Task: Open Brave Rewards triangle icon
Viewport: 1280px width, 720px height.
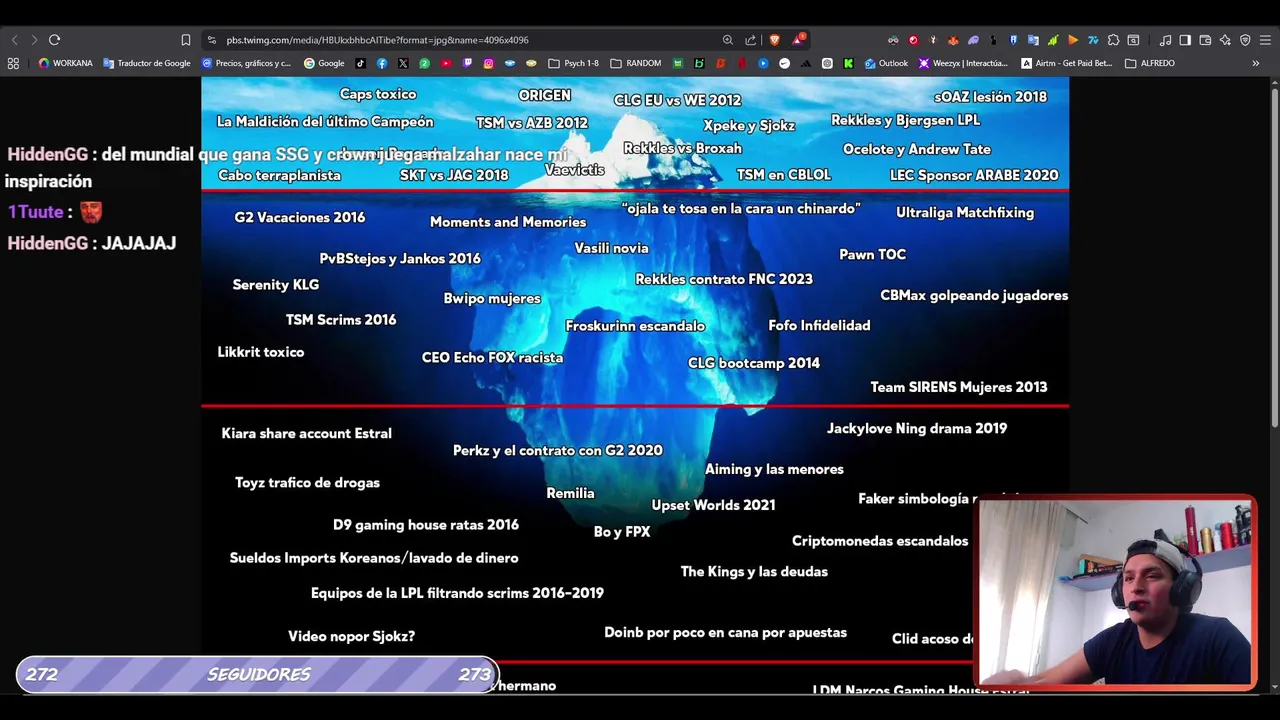Action: [x=798, y=40]
